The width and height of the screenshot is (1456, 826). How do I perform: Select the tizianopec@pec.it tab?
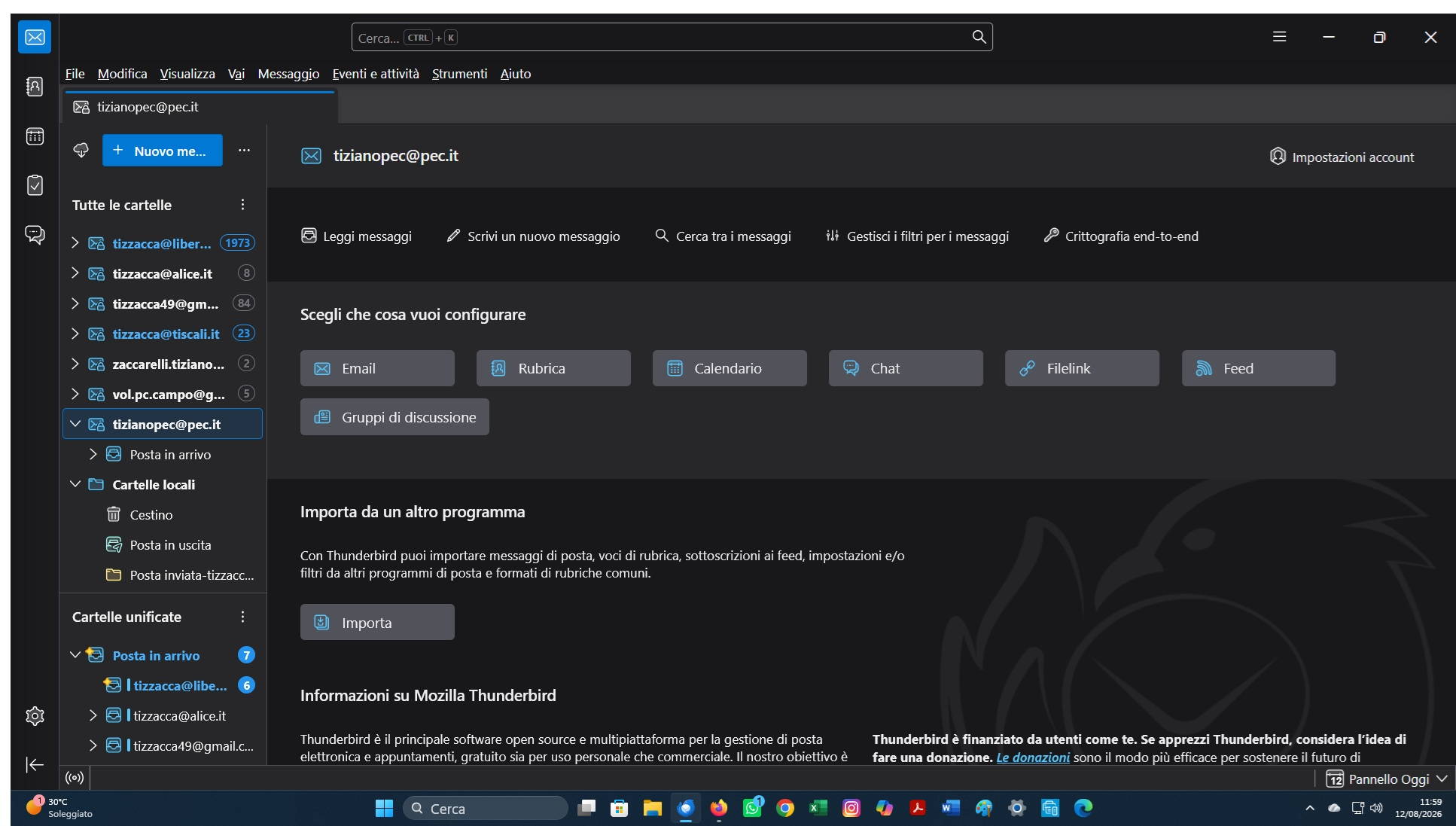pos(200,107)
